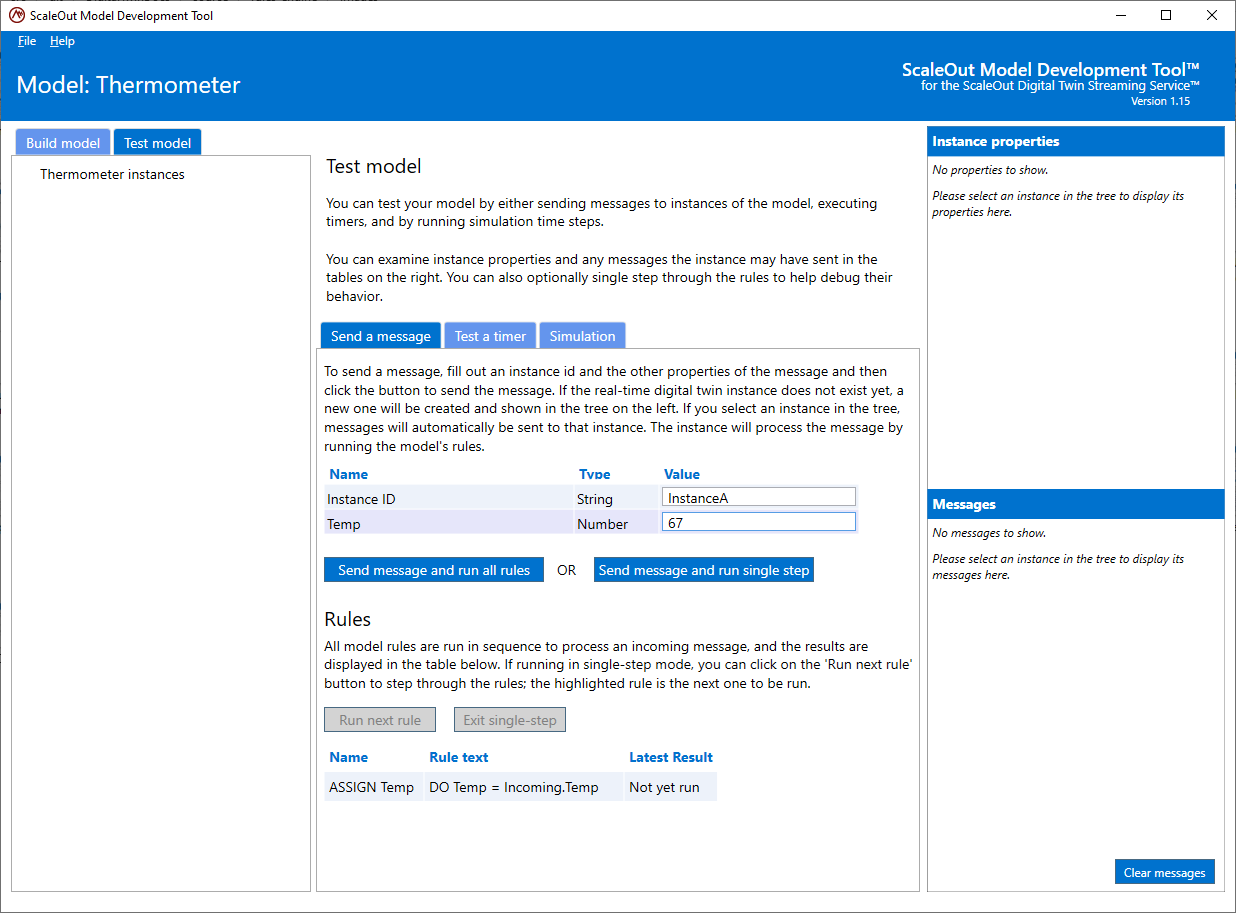The width and height of the screenshot is (1236, 913).
Task: Click the Latest Result column header
Action: 671,757
